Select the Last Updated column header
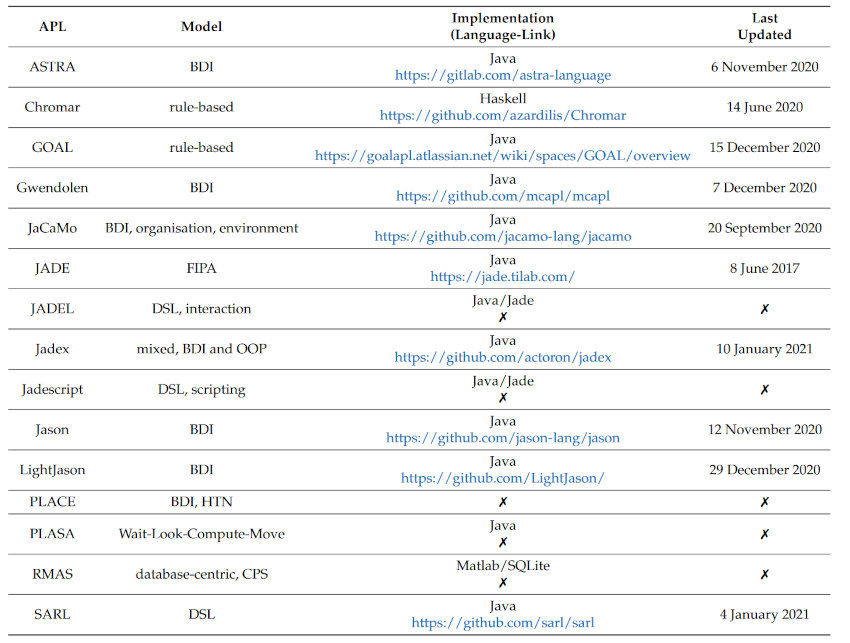The image size is (850, 643). coord(764,27)
